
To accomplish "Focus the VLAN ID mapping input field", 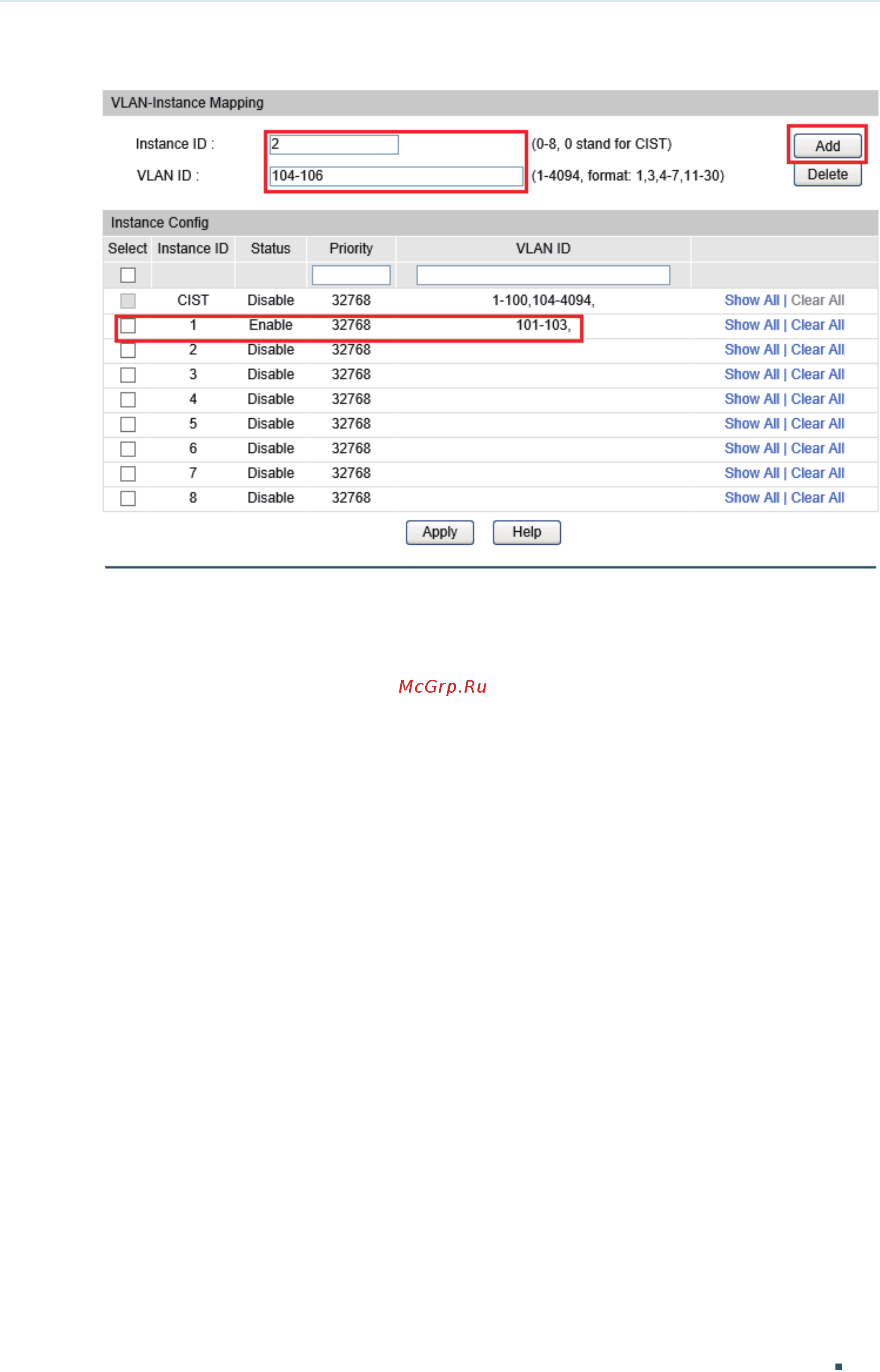I will click(x=396, y=176).
